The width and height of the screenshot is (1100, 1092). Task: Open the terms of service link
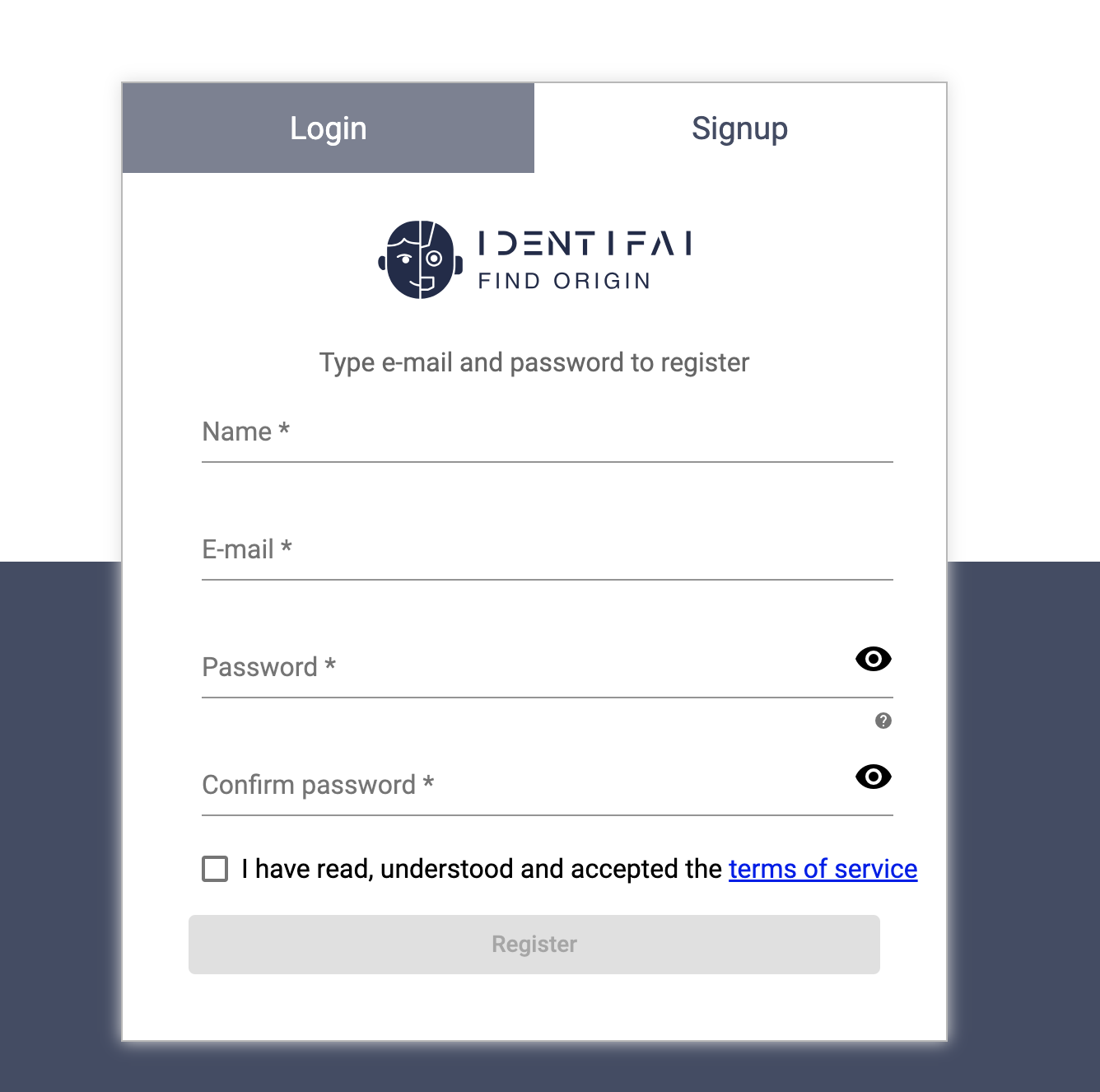click(823, 868)
